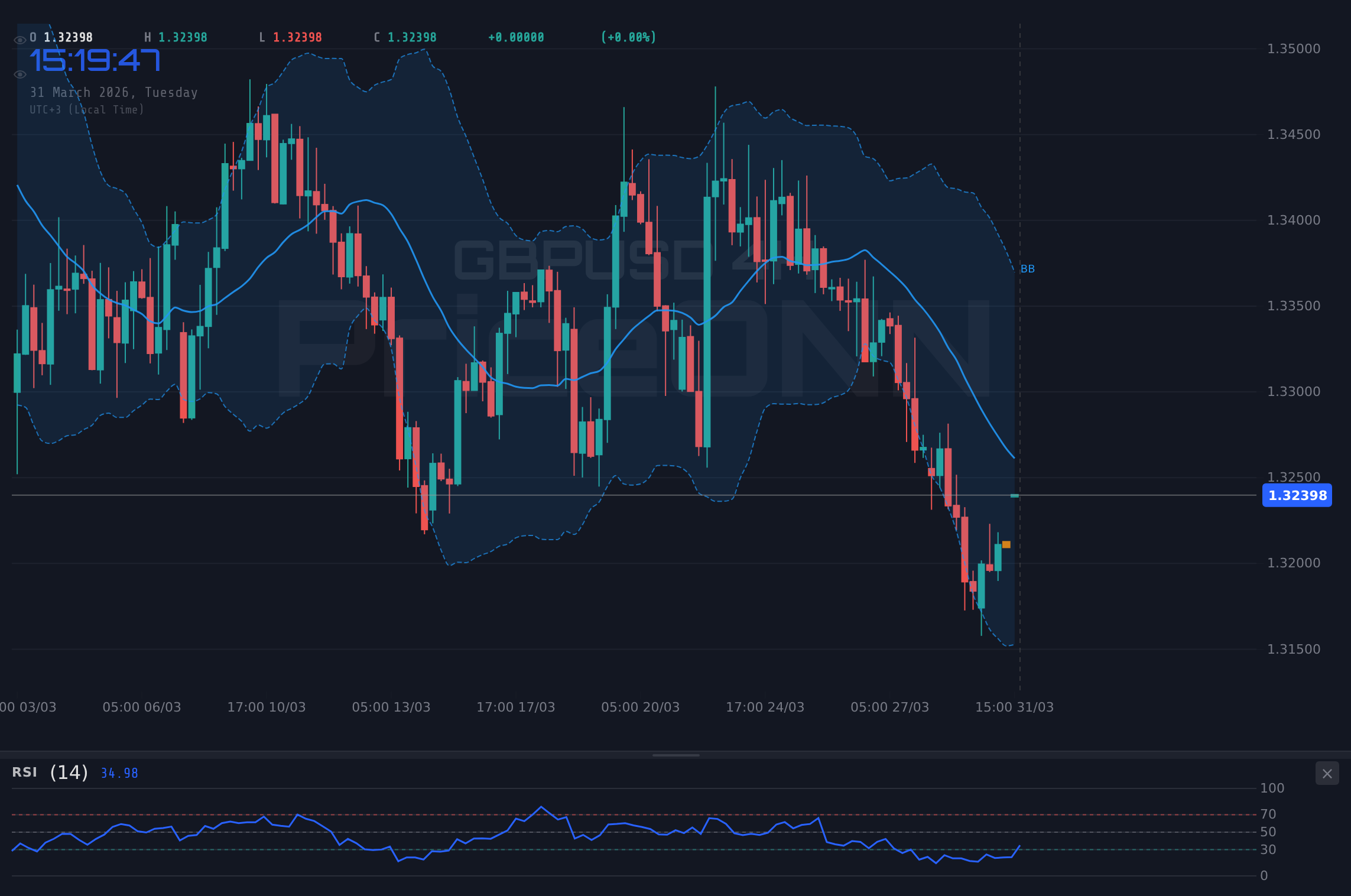
Task: Click the 31 March 2026, Tuesday date text
Action: coord(113,92)
